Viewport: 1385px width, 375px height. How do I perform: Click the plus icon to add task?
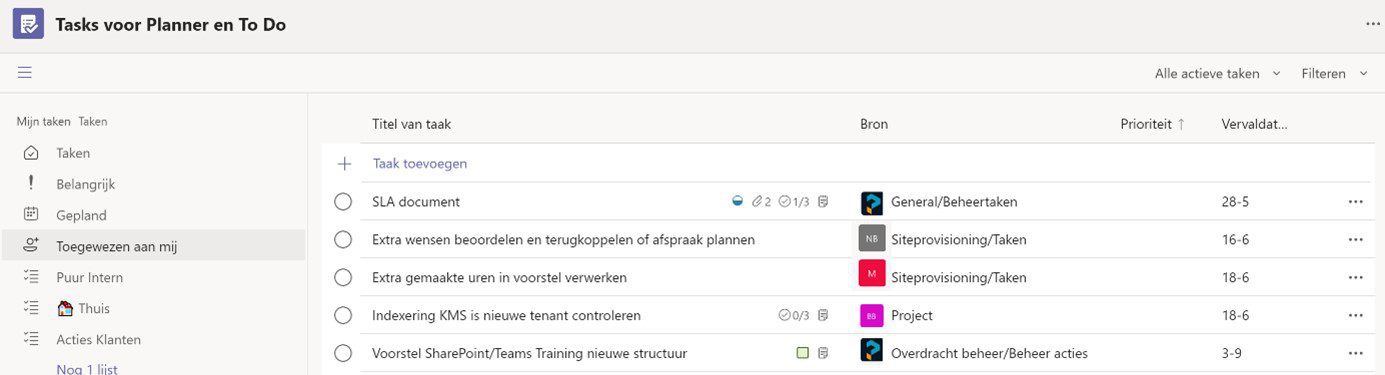[x=345, y=163]
